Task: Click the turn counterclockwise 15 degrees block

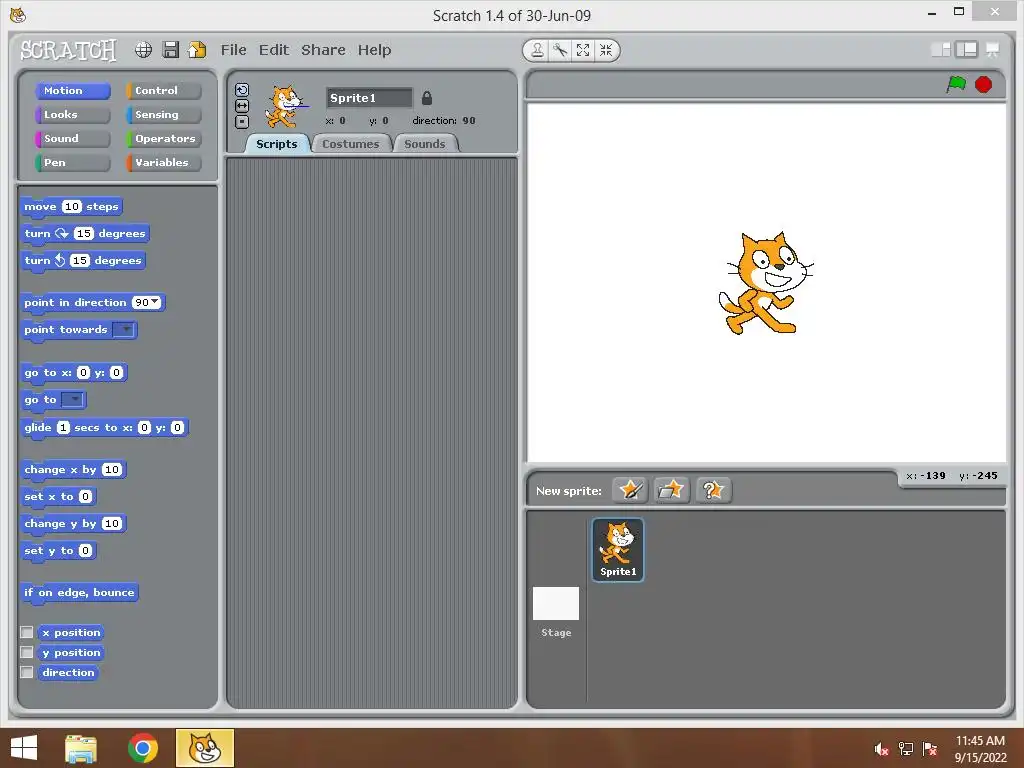Action: (83, 261)
